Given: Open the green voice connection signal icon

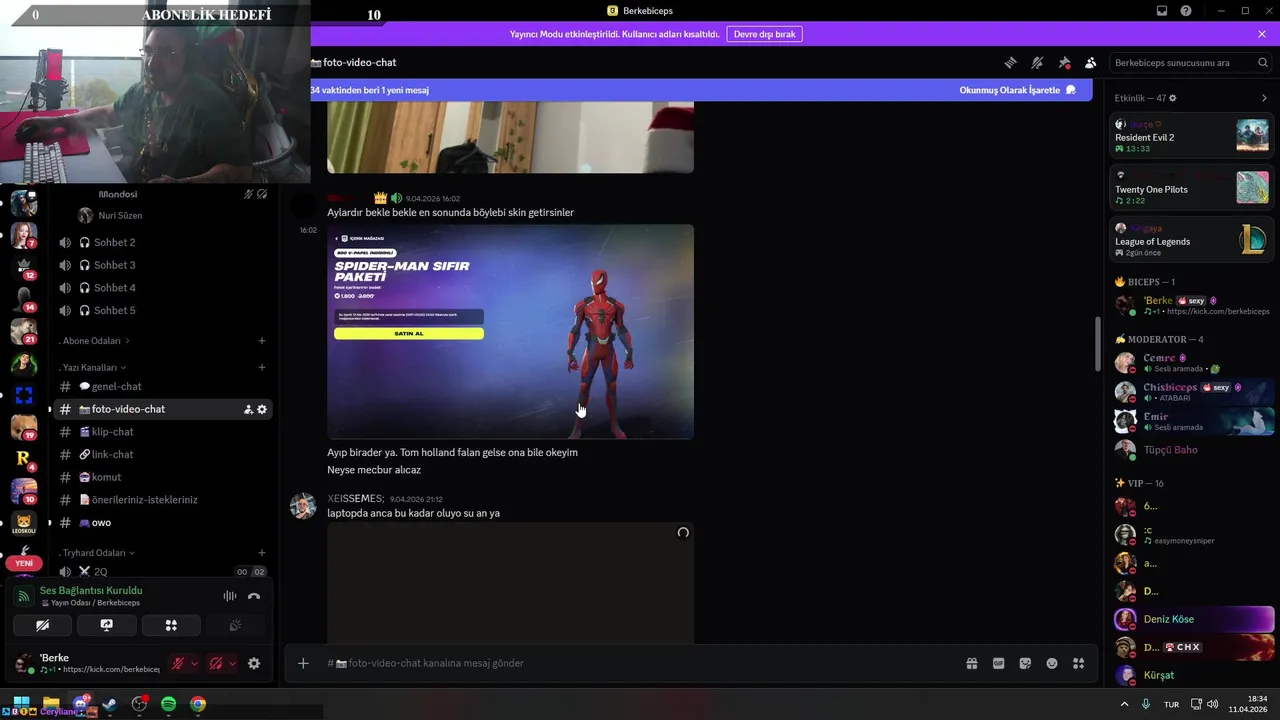Looking at the screenshot, I should pos(24,596).
